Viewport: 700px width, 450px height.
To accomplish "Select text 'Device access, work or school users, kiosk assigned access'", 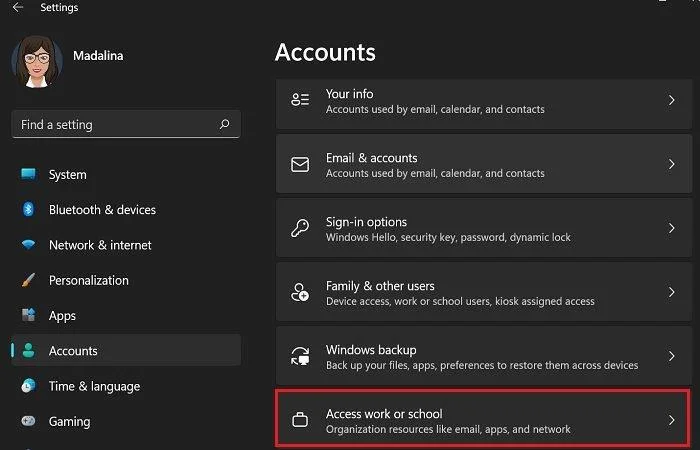I will point(460,301).
